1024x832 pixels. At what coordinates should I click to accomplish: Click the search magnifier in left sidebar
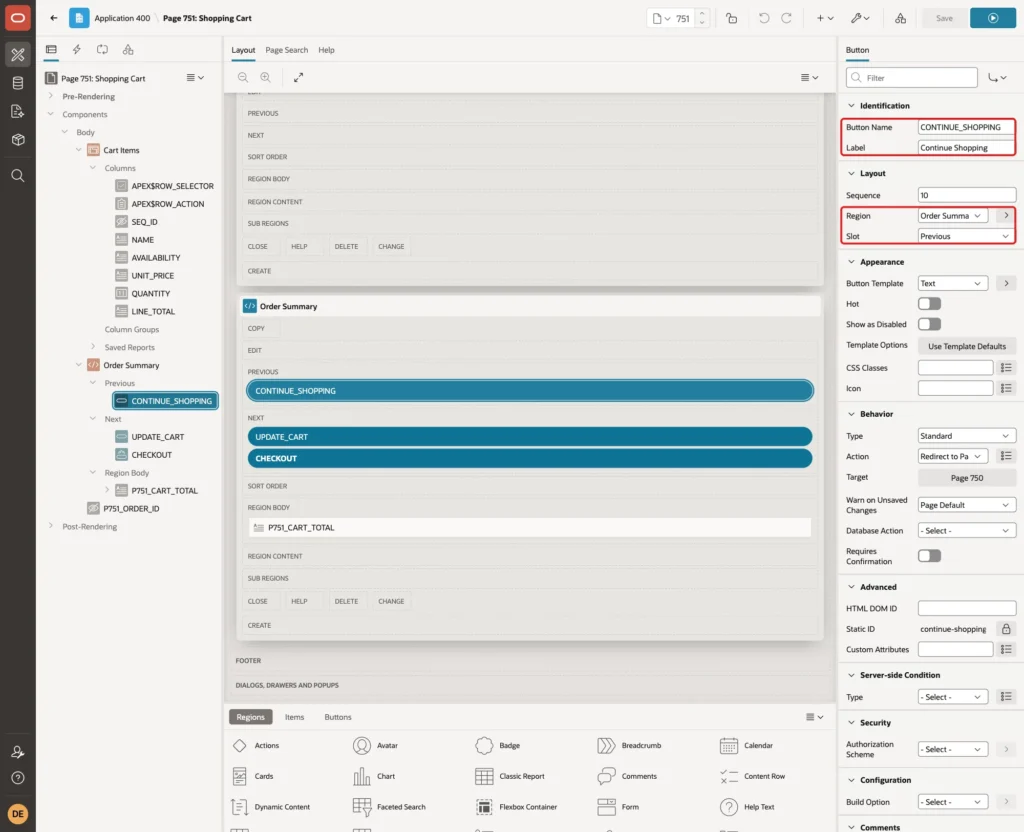[x=18, y=176]
